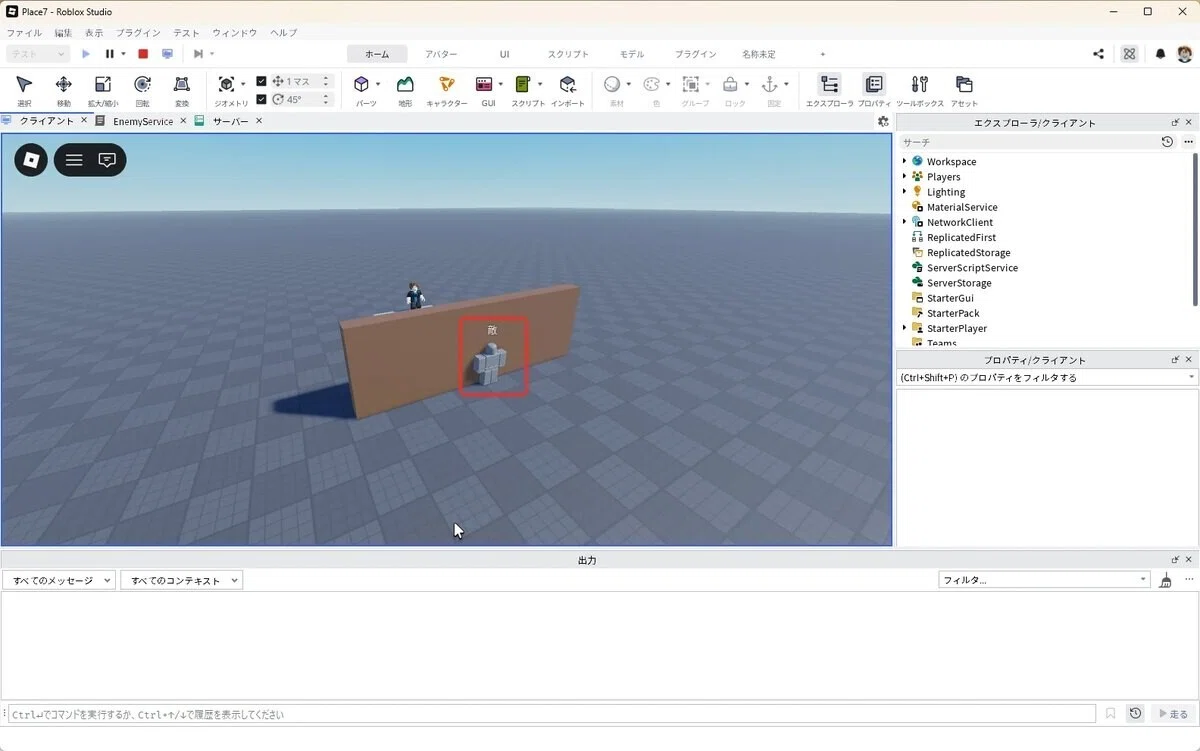Pick the 回転 (Rotate) tool
Image resolution: width=1200 pixels, height=751 pixels.
coord(142,90)
